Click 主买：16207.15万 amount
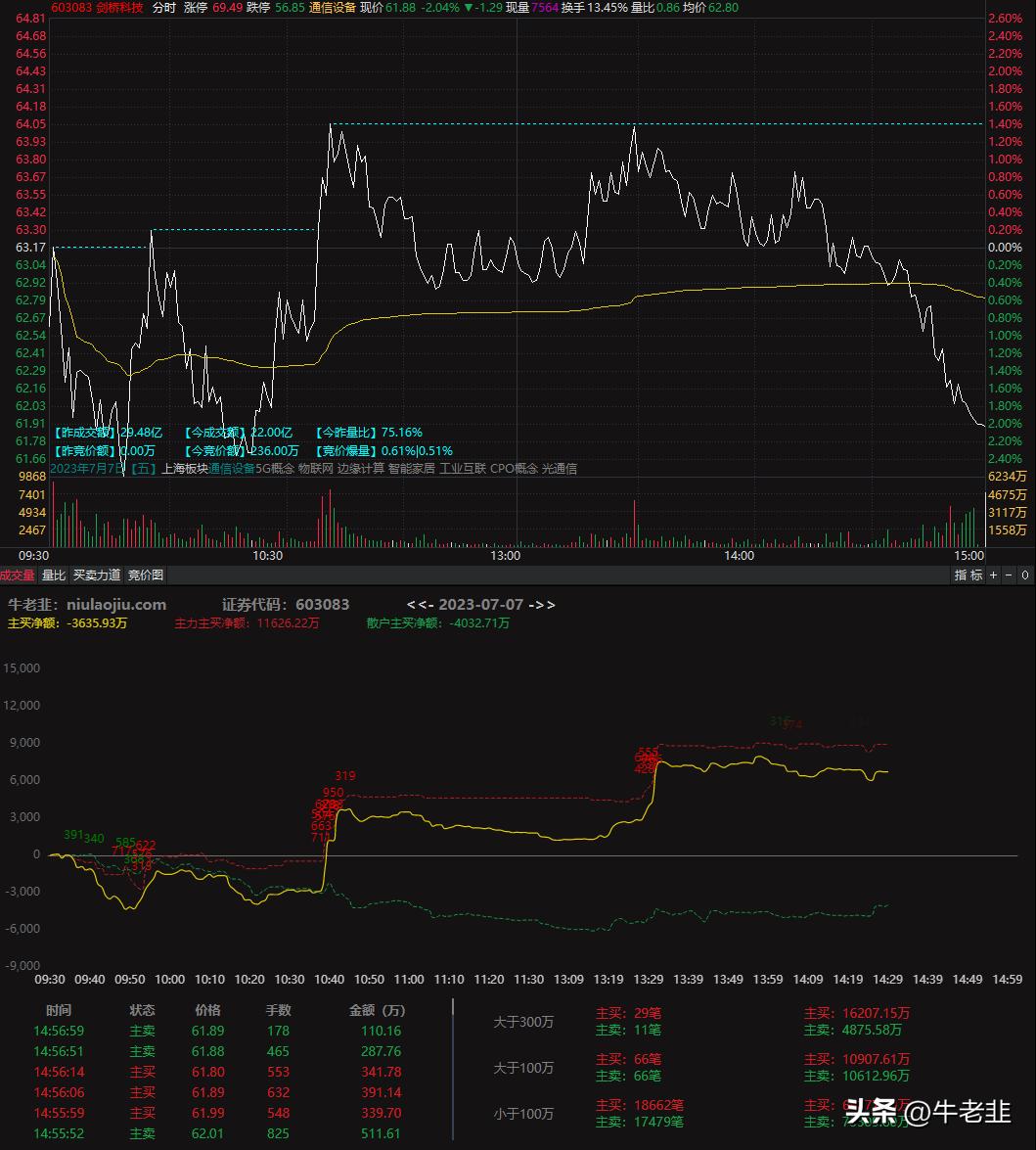Image resolution: width=1036 pixels, height=1150 pixels. point(856,1013)
